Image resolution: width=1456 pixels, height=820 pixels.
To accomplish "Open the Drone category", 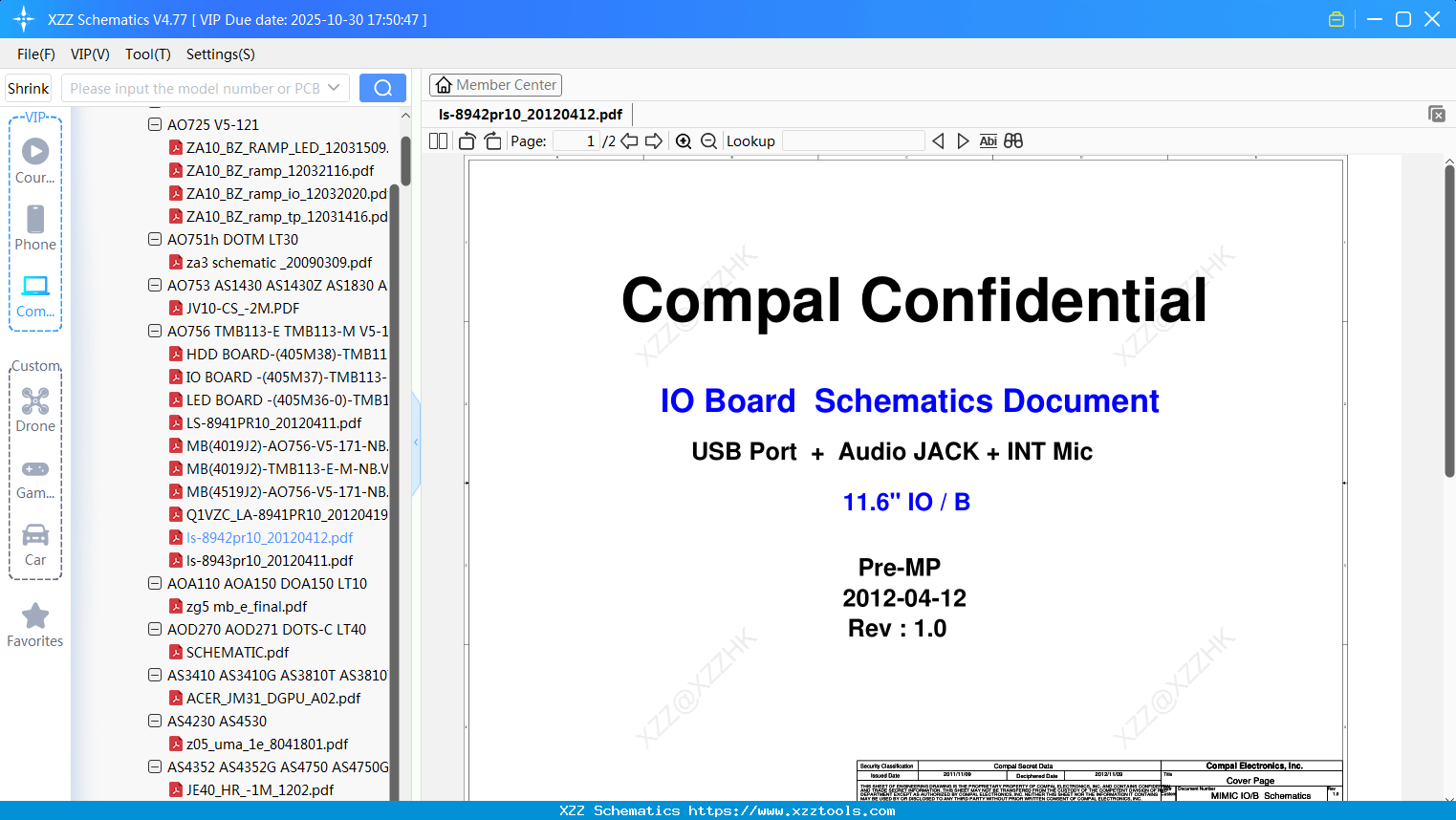I will point(35,410).
